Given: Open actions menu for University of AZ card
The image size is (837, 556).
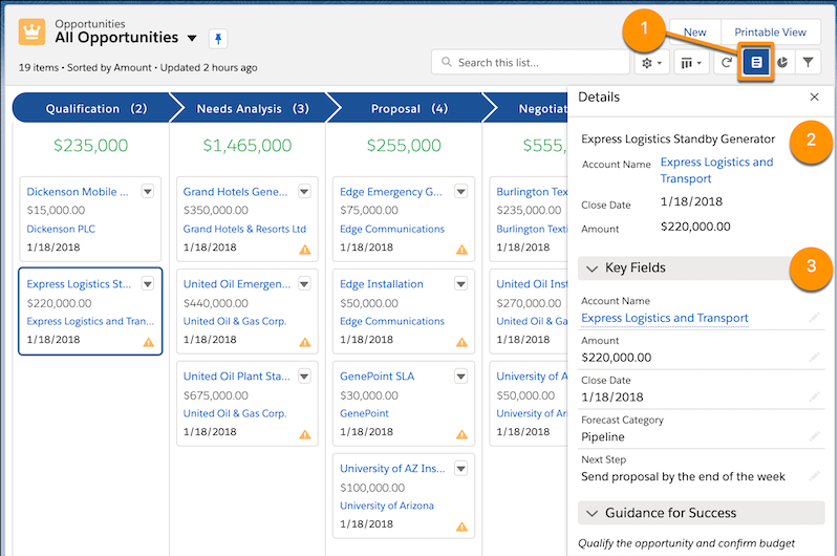Looking at the screenshot, I should (x=461, y=468).
